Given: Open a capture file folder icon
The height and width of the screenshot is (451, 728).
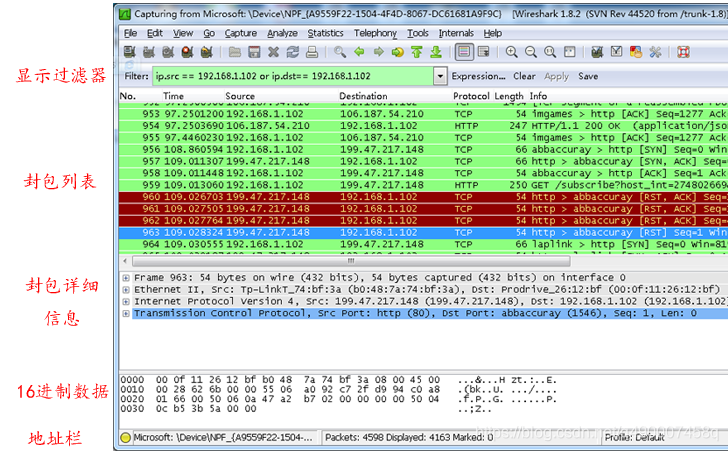Looking at the screenshot, I should pos(235,52).
